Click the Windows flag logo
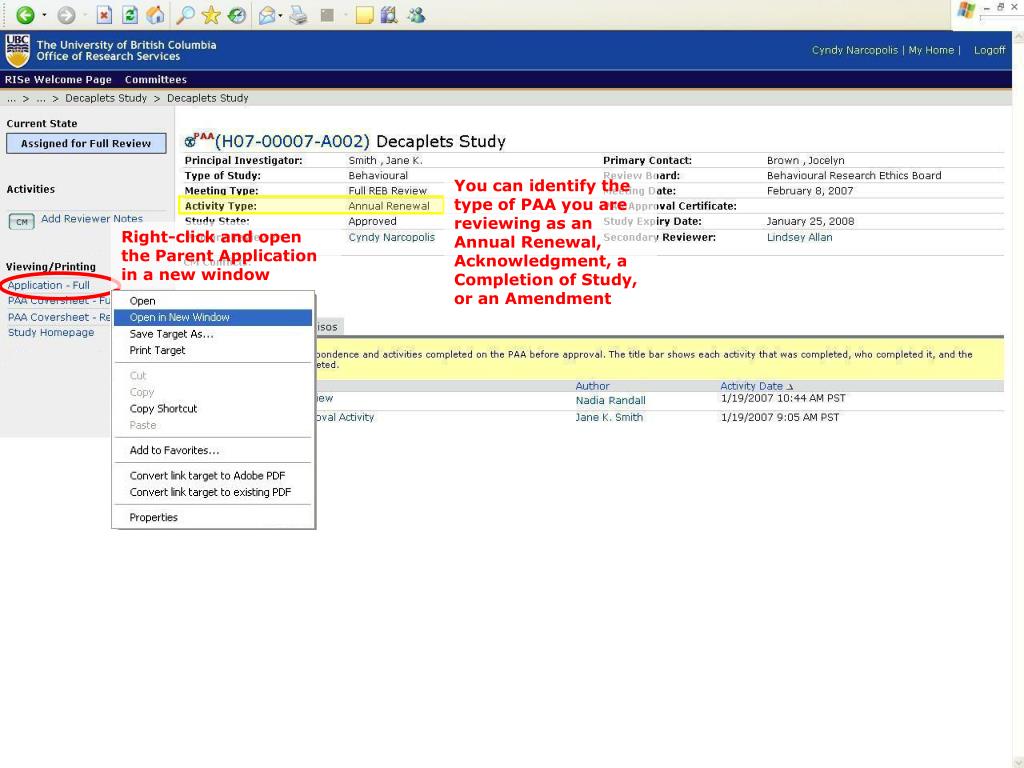Viewport: 1024px width, 768px height. 966,10
